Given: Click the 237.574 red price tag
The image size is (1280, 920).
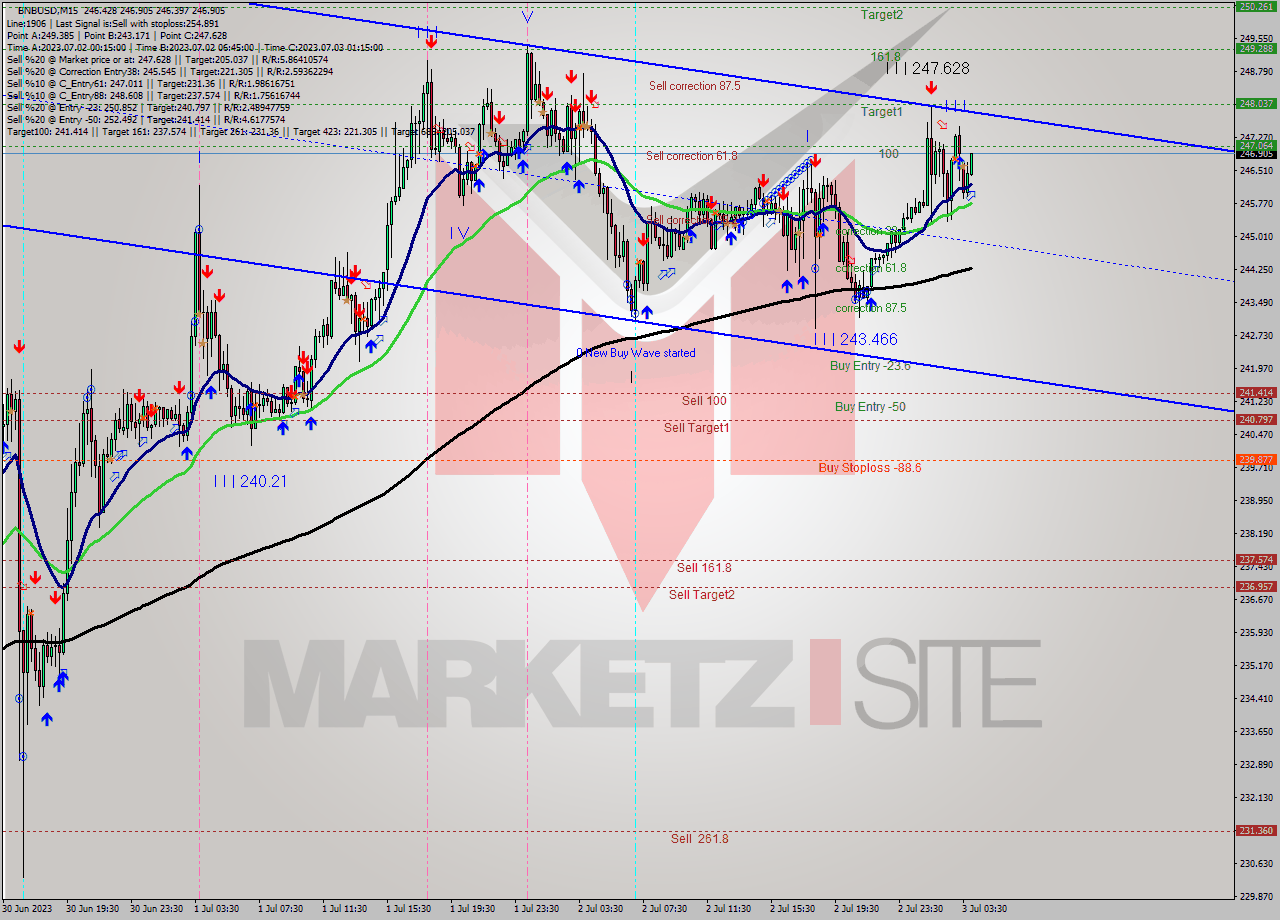Looking at the screenshot, I should coord(1256,560).
